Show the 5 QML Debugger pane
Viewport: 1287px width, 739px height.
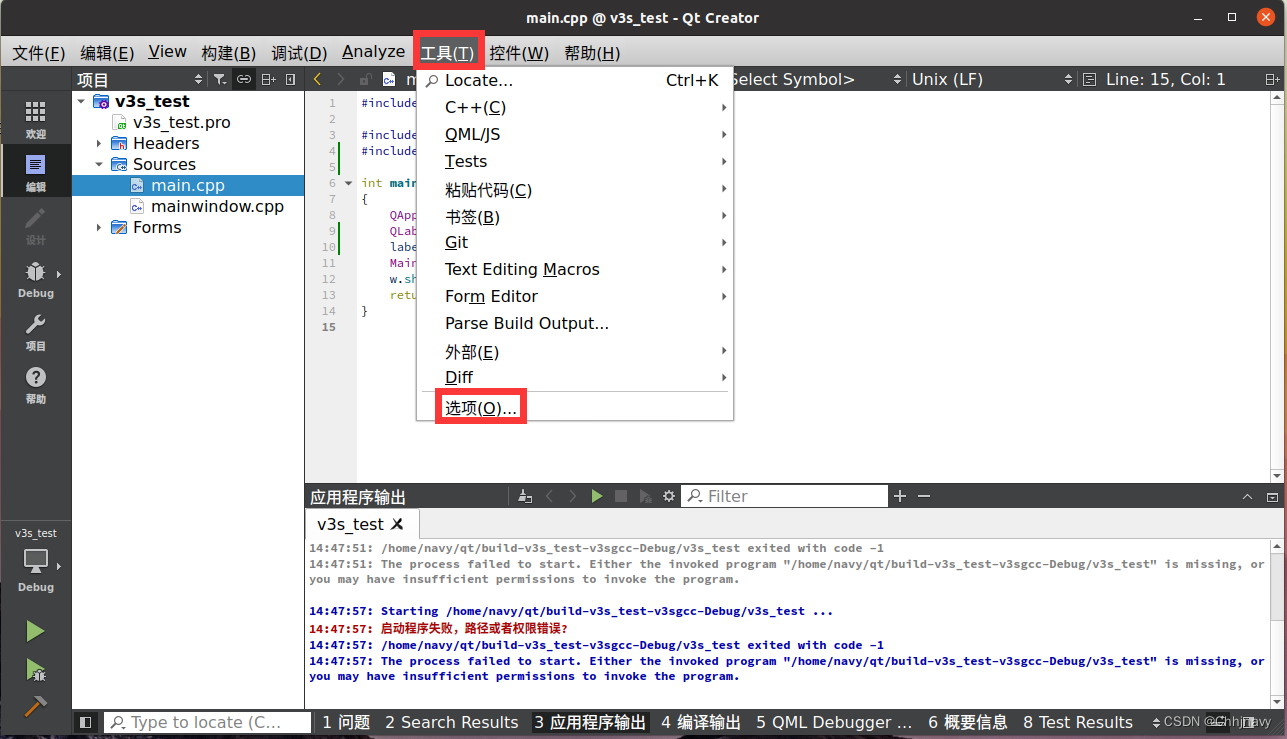(x=834, y=722)
